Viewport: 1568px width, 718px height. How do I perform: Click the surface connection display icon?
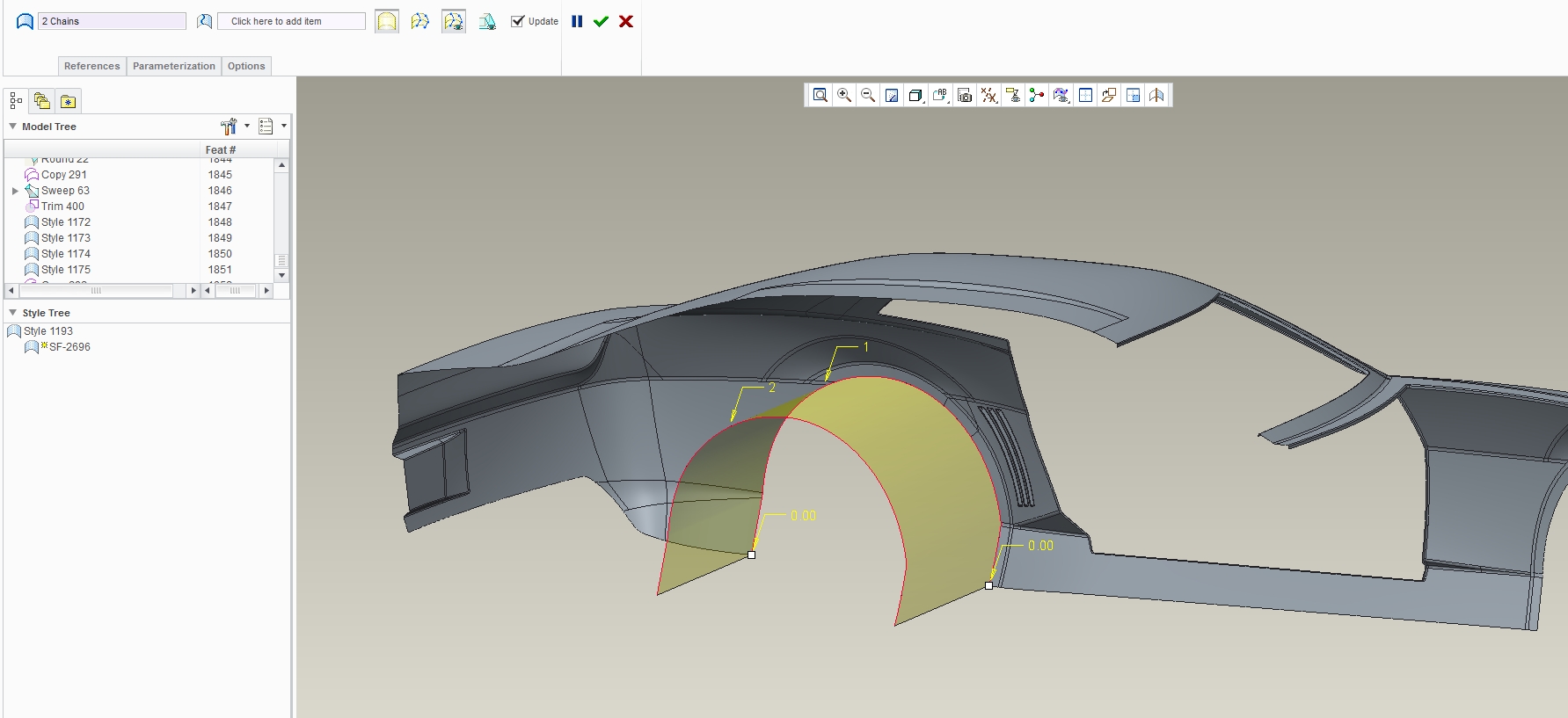[487, 21]
